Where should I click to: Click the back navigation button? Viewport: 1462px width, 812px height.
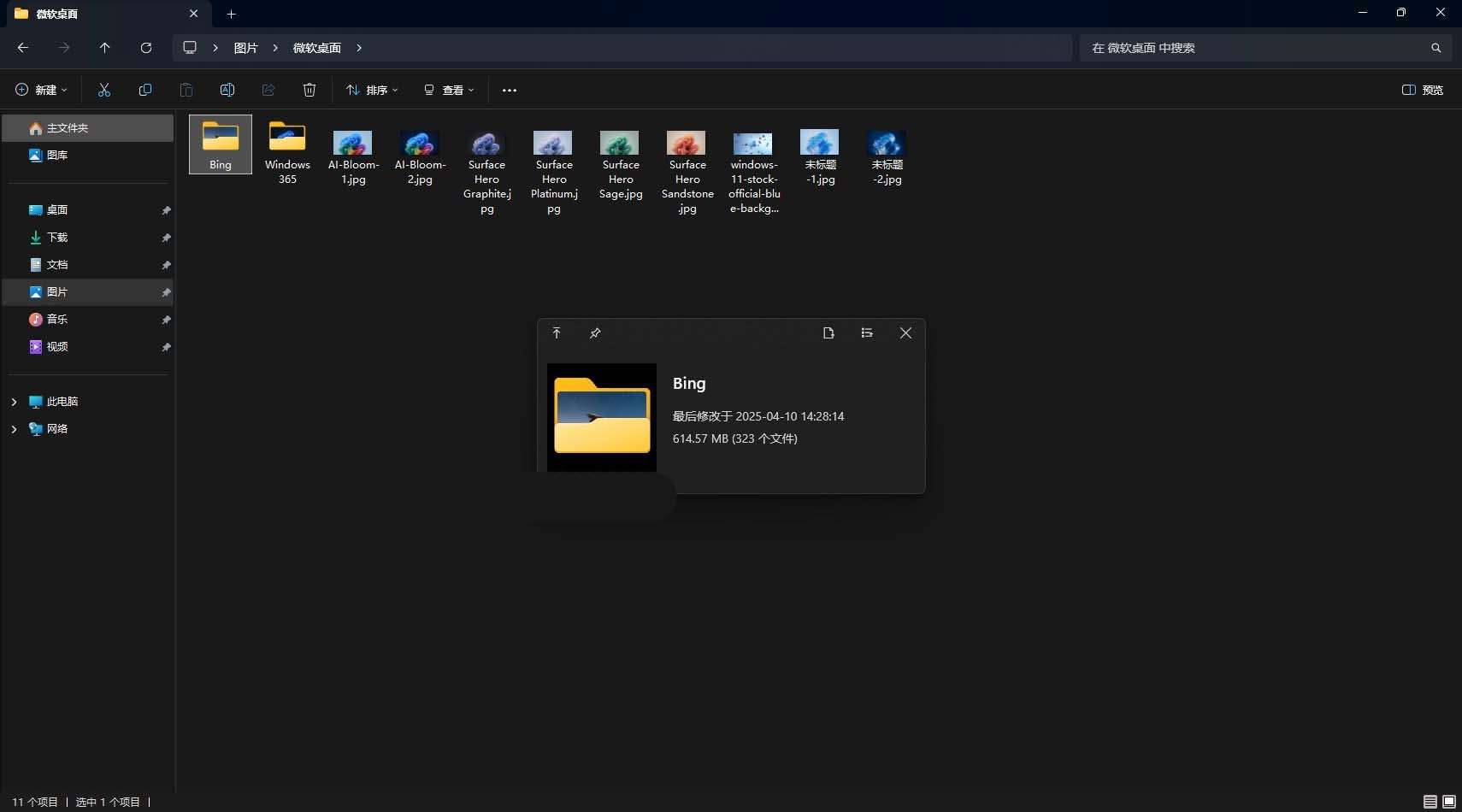point(23,48)
